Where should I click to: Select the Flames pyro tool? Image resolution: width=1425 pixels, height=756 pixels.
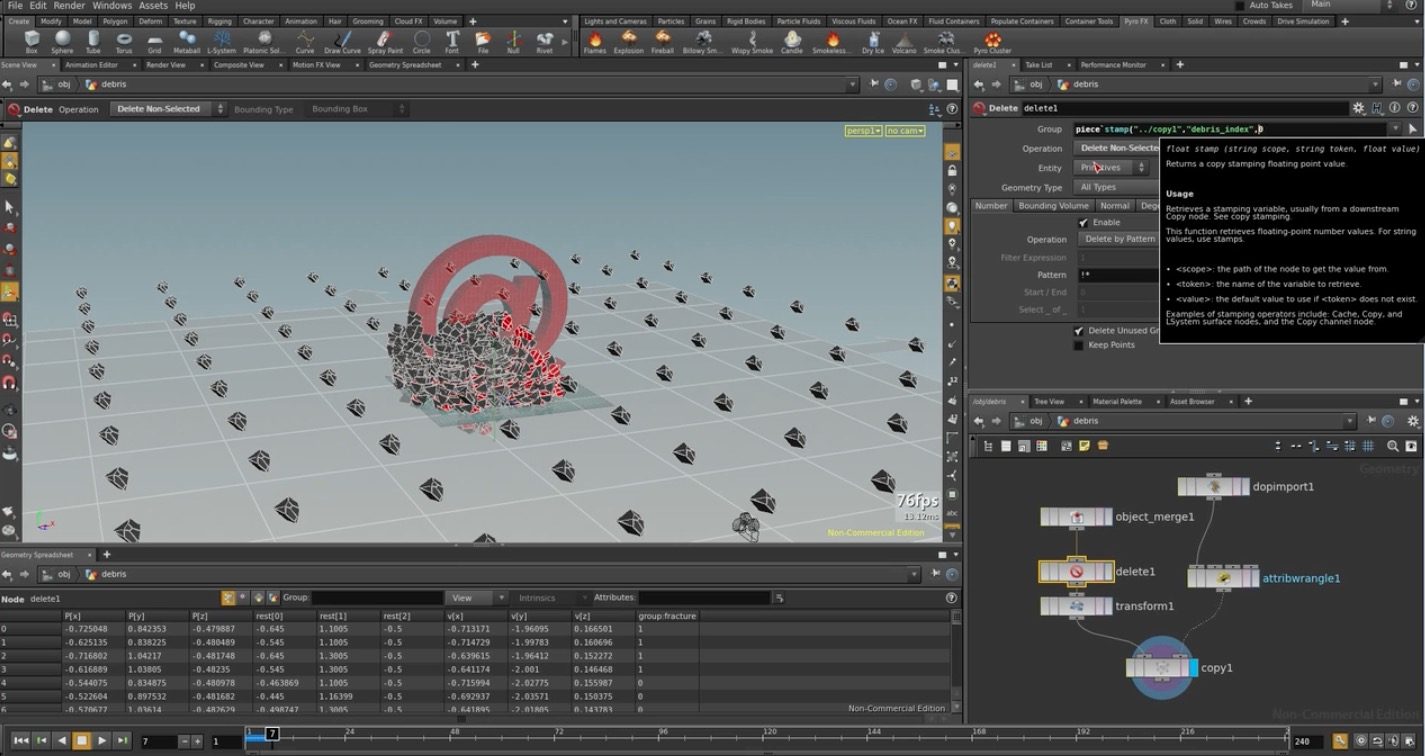pos(595,42)
